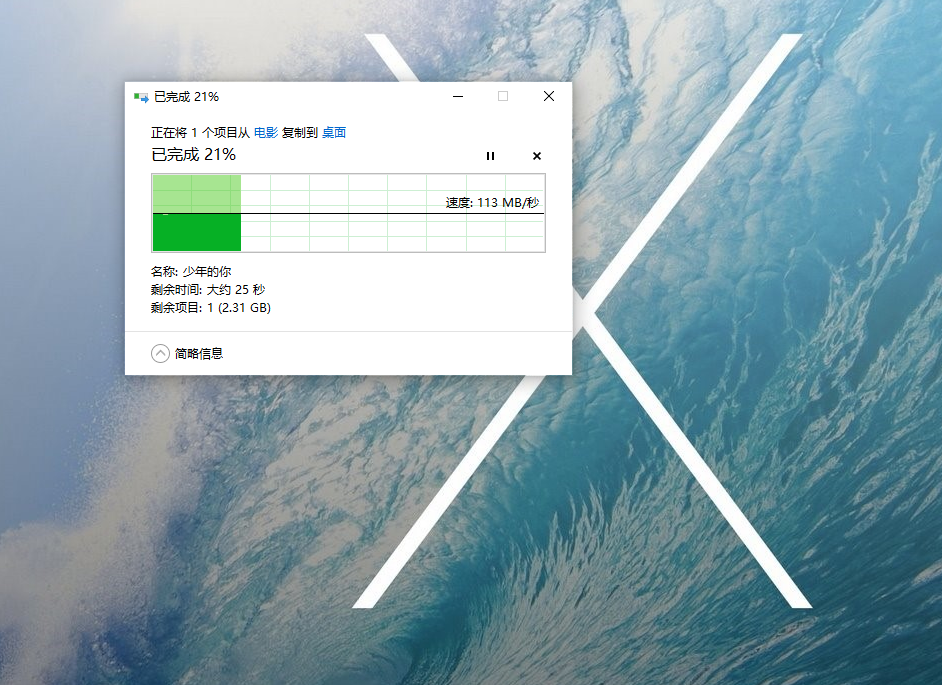Cancel the copy with the bold X

pyautogui.click(x=537, y=156)
